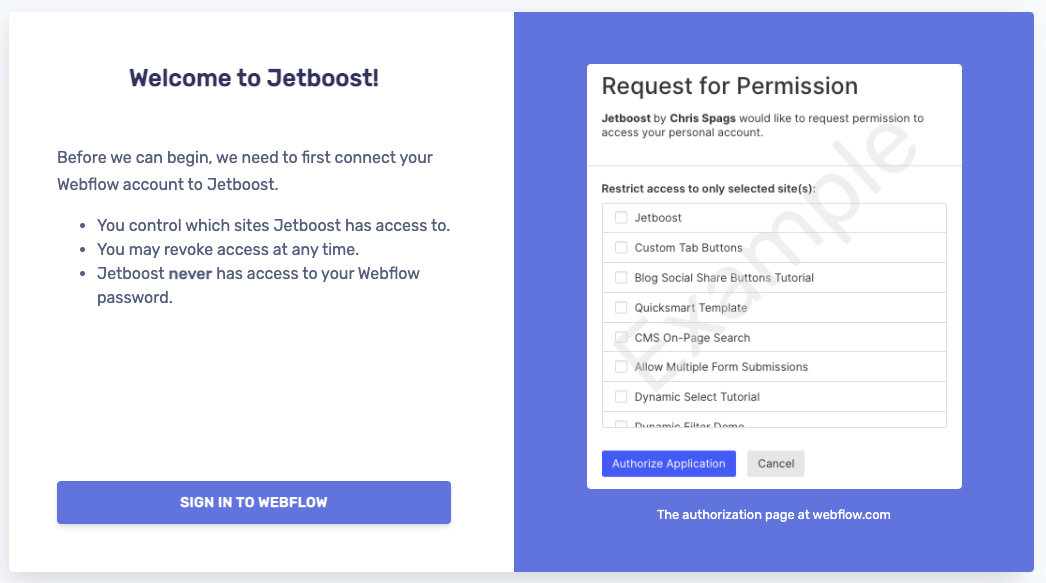This screenshot has height=583, width=1046.
Task: Enable the Dynamic Select Tutorial checkbox
Action: (x=621, y=397)
